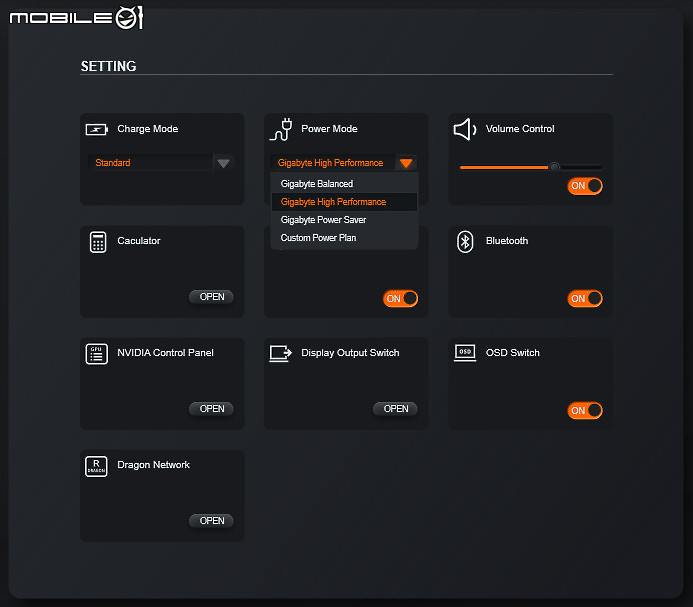Select Gigabyte Balanced power plan

344,183
